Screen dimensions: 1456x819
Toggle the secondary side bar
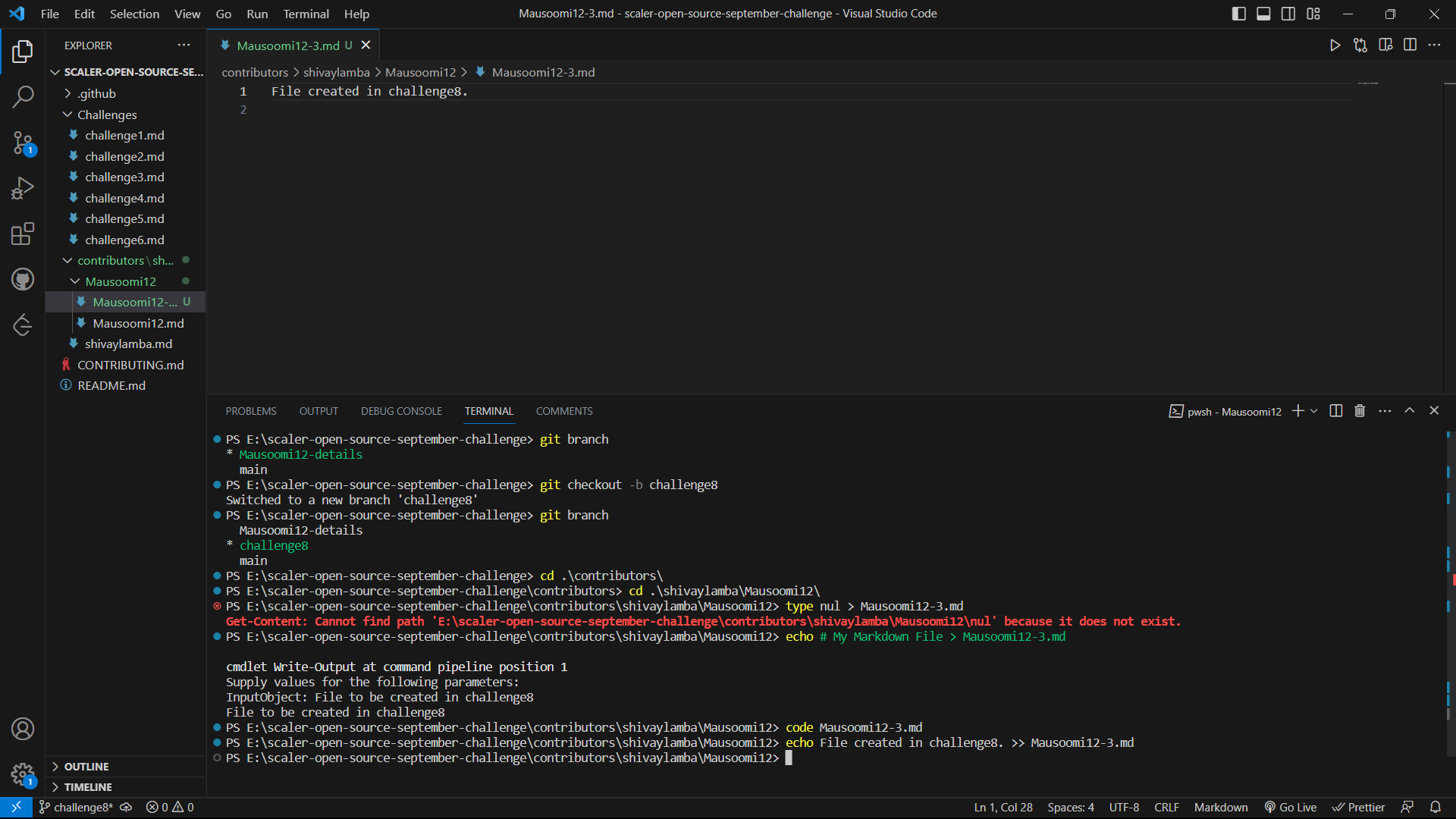point(1288,14)
